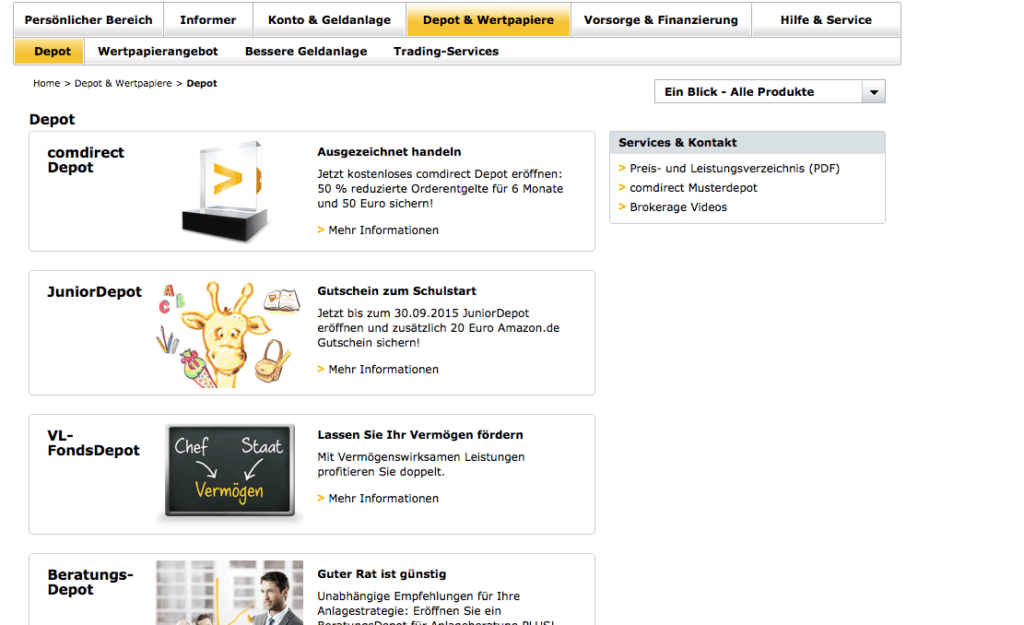Click the dropdown arrow beside Alle Produkte
Image resolution: width=1024 pixels, height=625 pixels.
tap(874, 92)
